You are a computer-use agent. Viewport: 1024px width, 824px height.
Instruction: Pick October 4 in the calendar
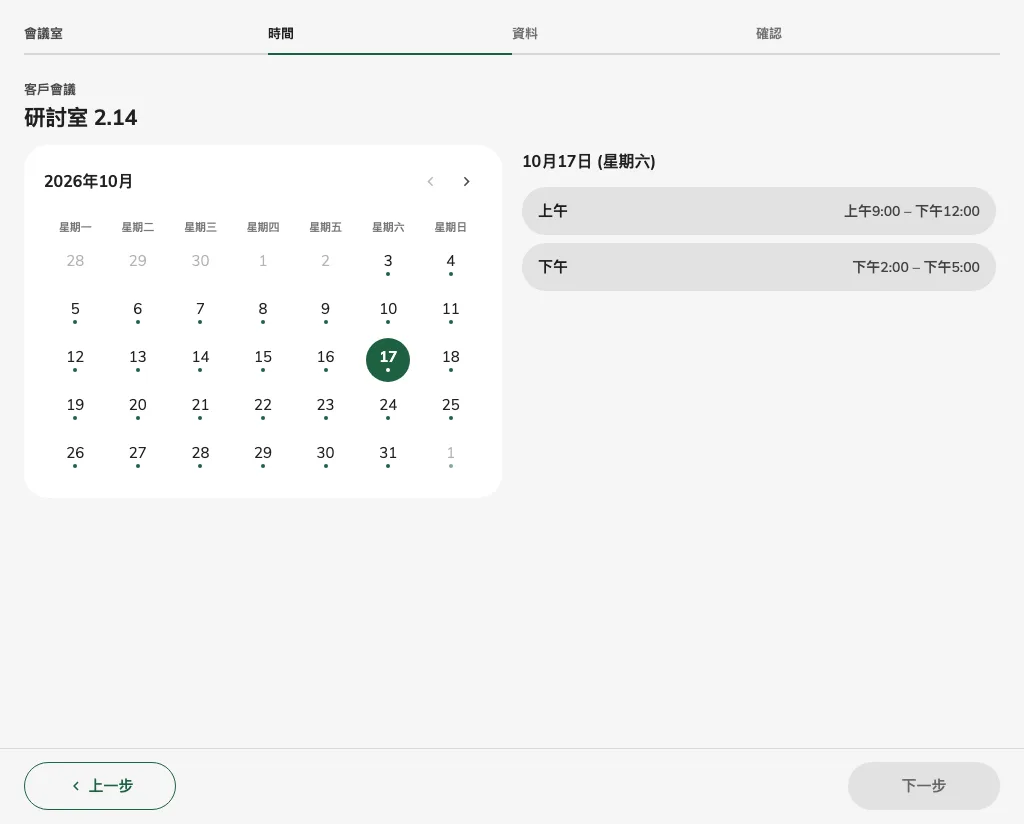451,264
